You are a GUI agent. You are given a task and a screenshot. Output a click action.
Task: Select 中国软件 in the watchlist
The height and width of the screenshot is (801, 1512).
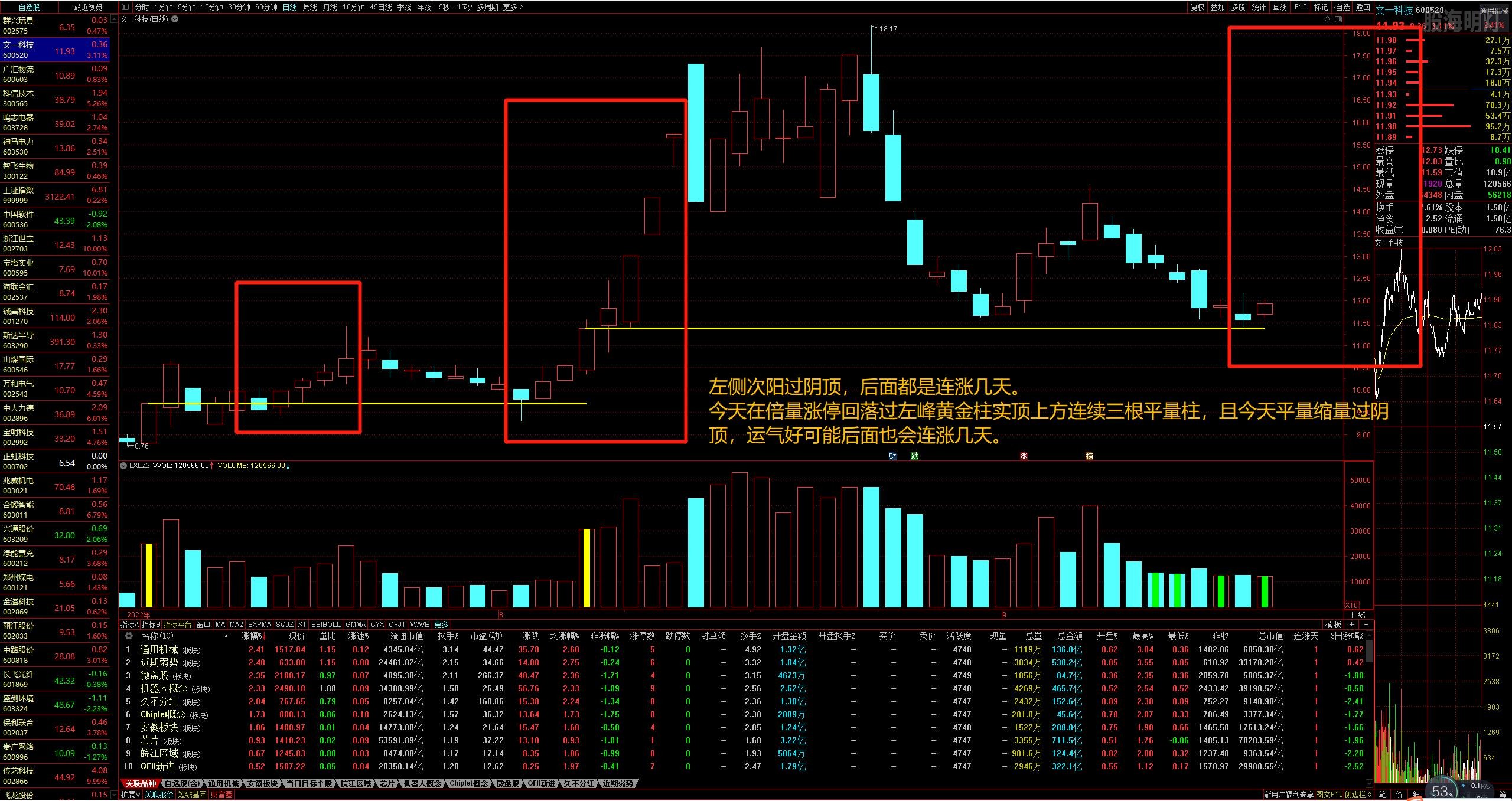pos(56,219)
